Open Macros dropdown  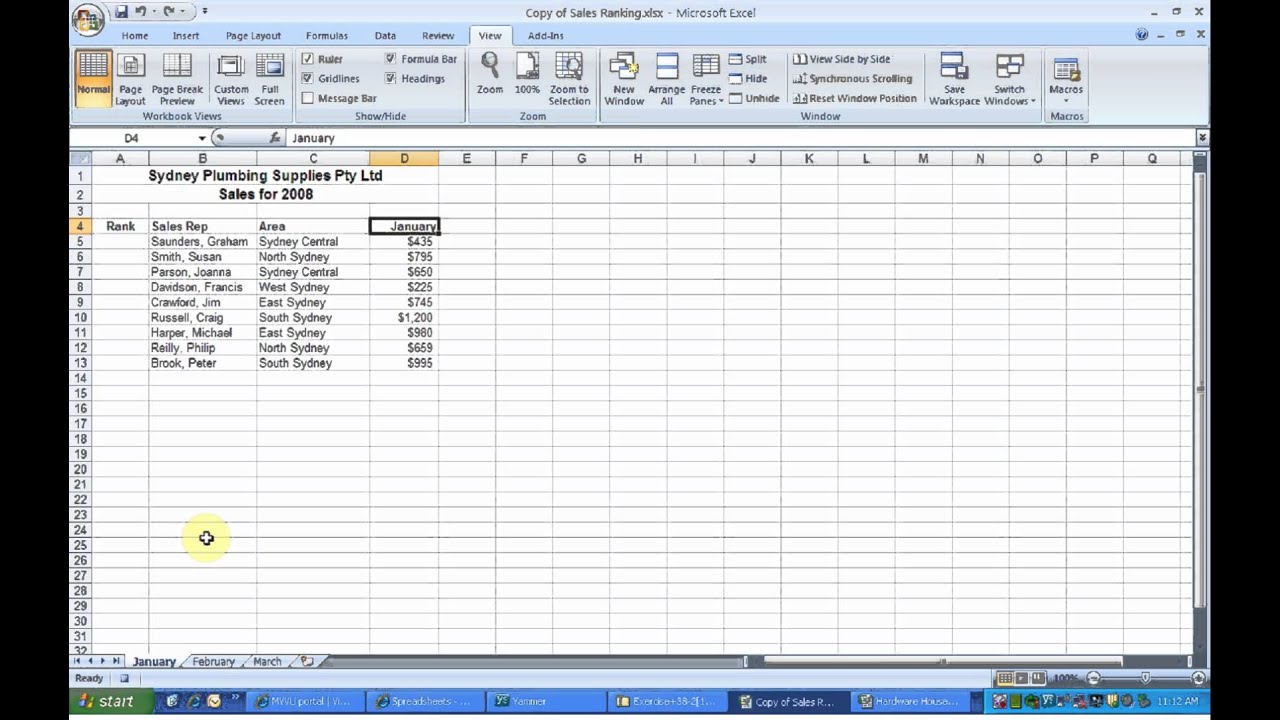[x=1066, y=78]
